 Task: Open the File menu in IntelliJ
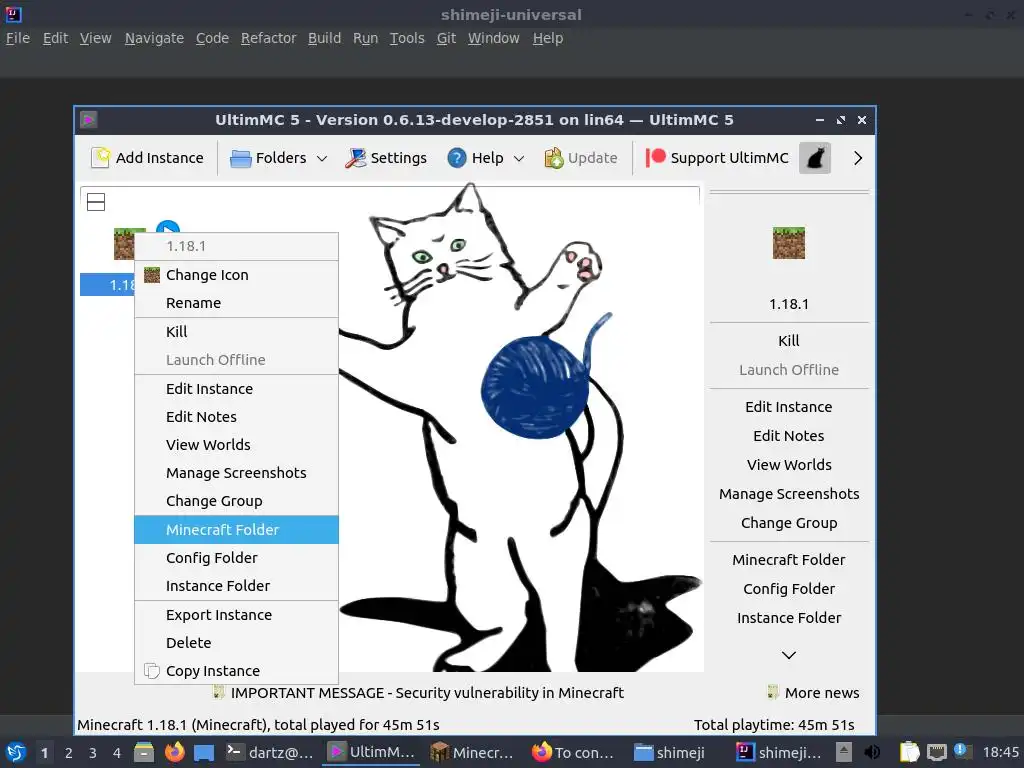pos(18,39)
